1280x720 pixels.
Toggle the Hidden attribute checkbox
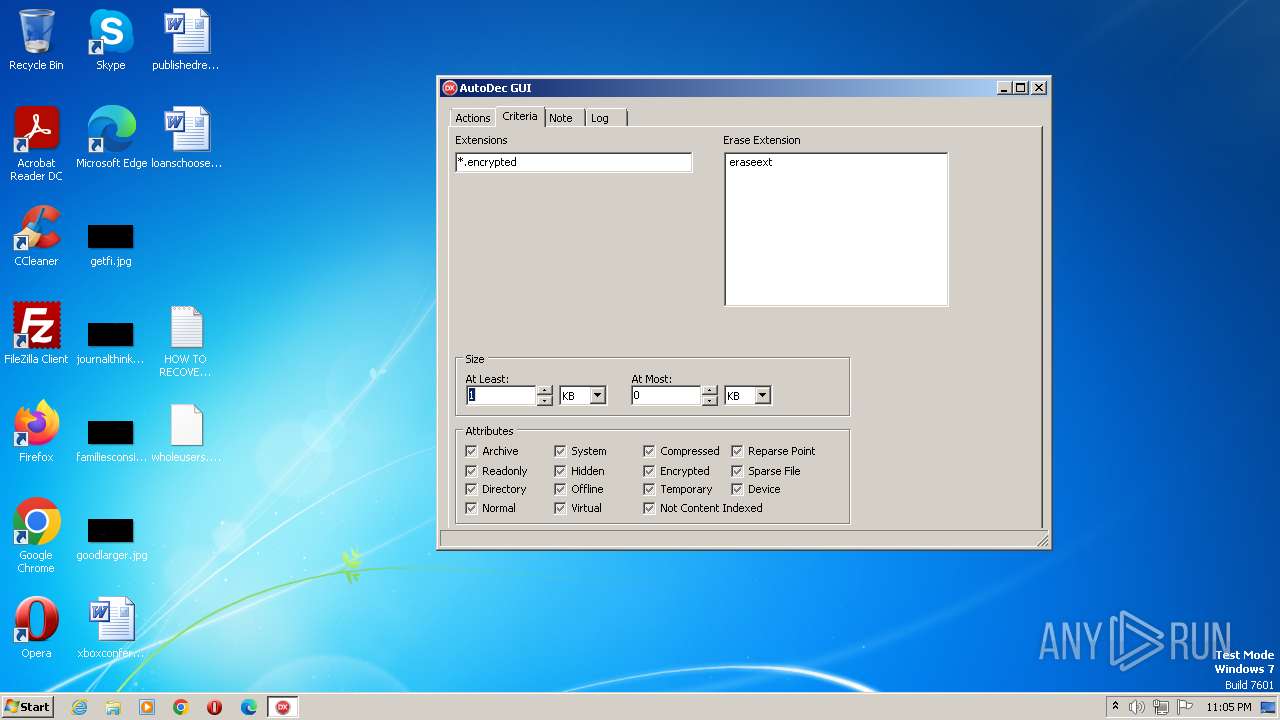(560, 471)
